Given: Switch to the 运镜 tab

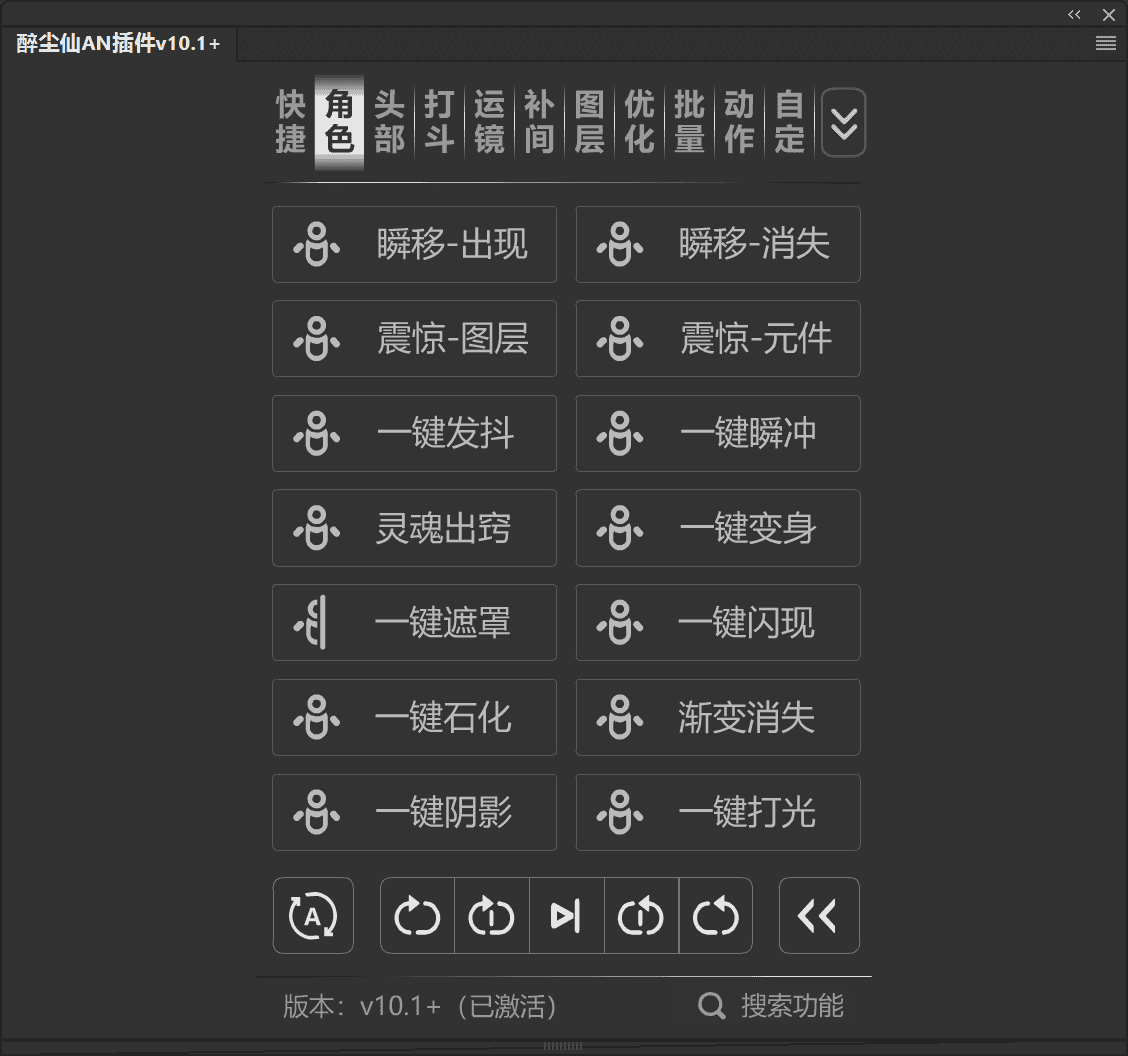Looking at the screenshot, I should point(489,120).
